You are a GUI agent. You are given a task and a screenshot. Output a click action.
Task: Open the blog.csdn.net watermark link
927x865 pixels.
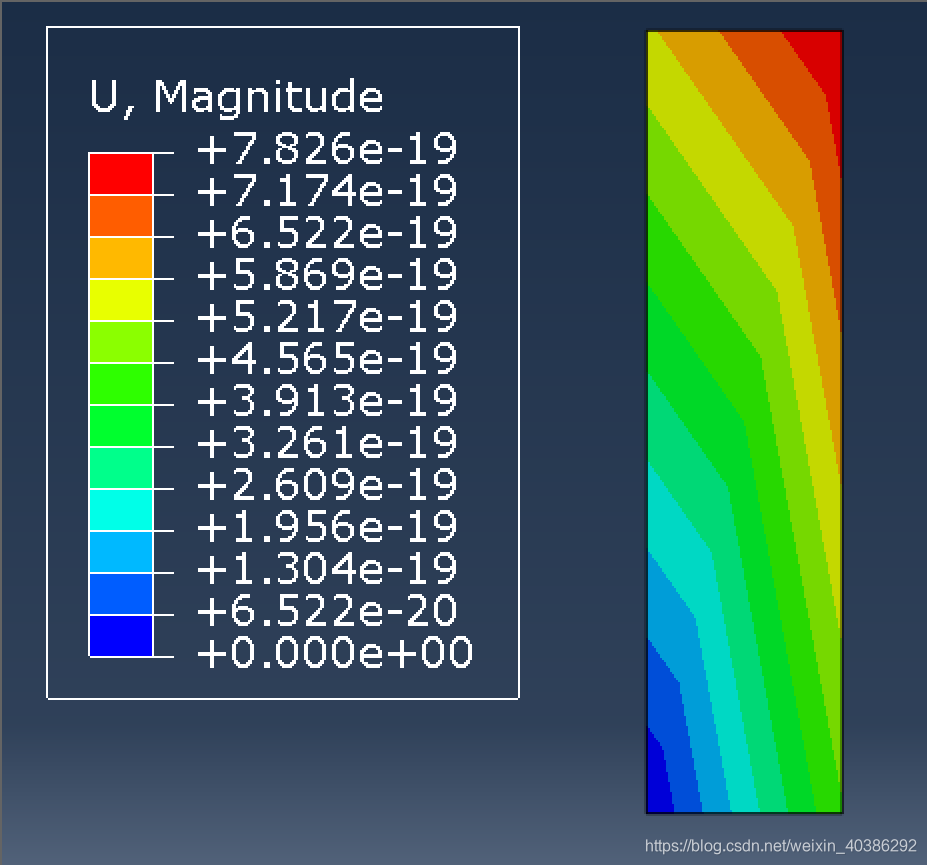780,846
